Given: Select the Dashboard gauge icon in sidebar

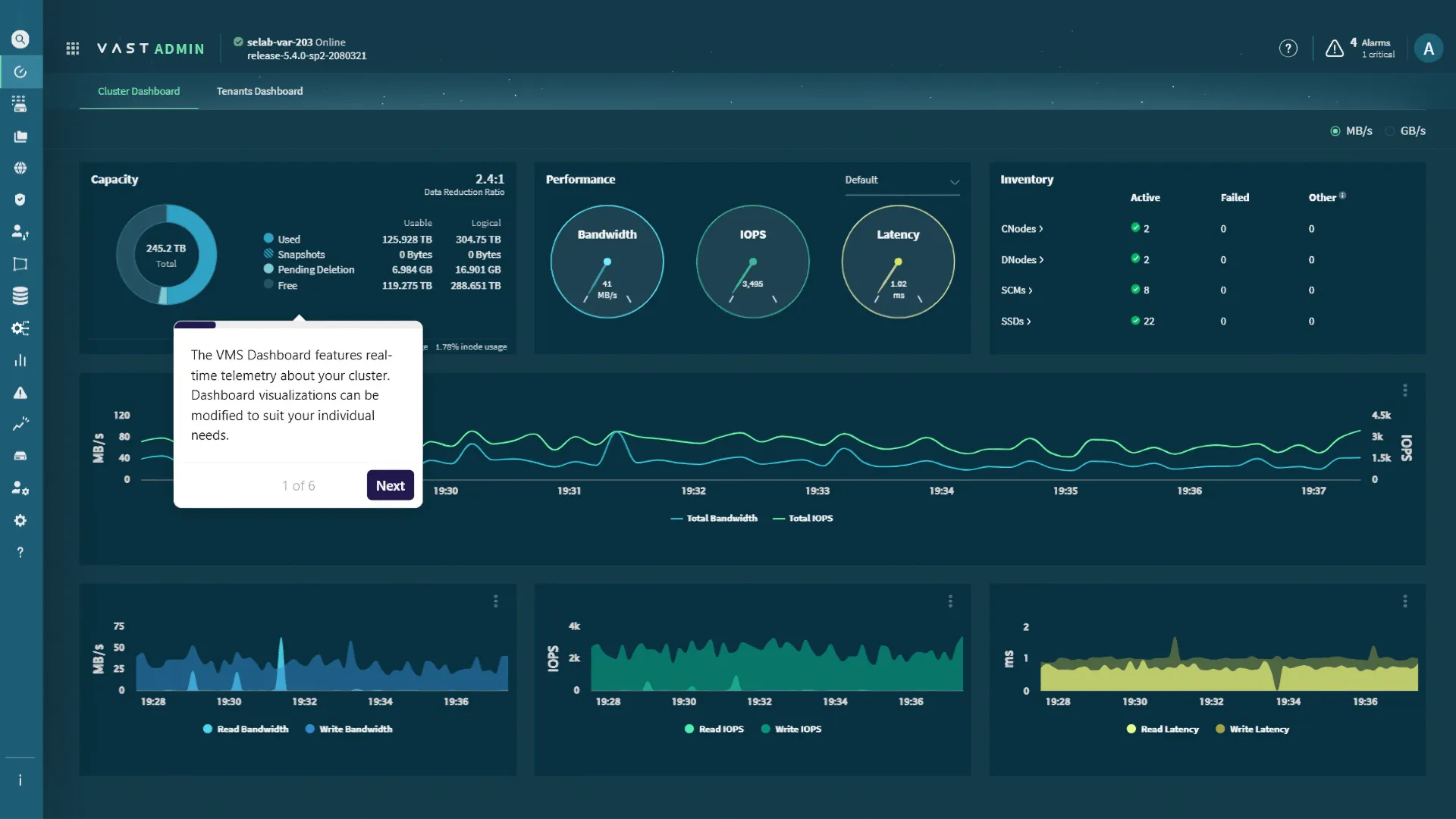Looking at the screenshot, I should click(x=20, y=72).
